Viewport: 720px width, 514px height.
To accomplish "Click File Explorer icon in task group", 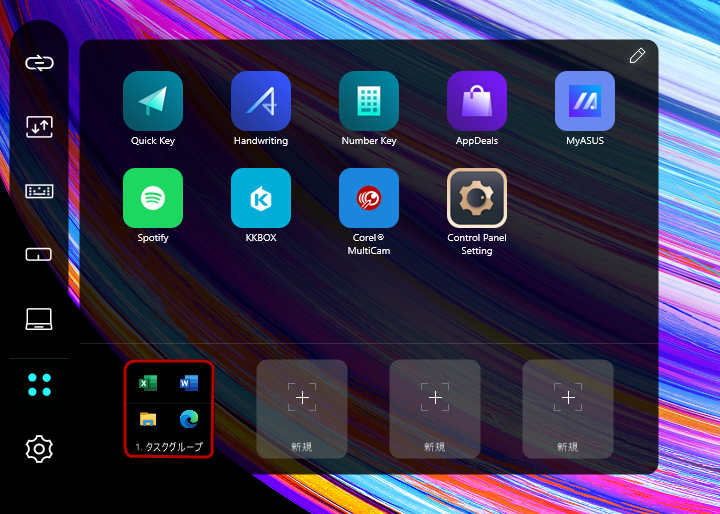I will click(x=148, y=419).
